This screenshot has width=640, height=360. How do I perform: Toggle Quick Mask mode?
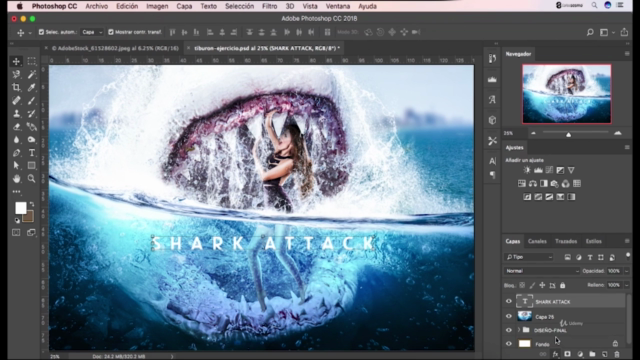coord(16,233)
